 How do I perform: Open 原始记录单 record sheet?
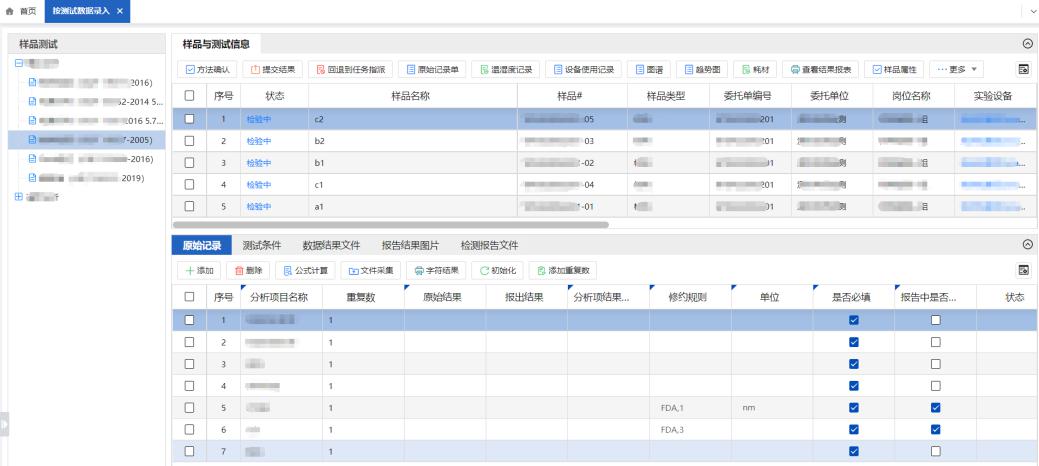(432, 69)
